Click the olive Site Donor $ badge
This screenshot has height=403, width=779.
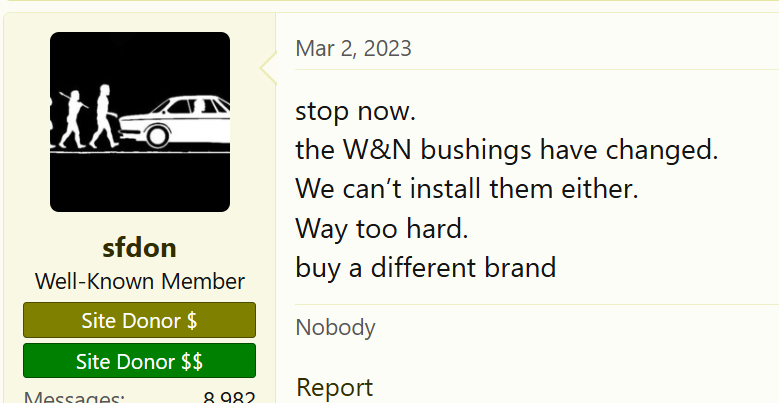point(140,321)
